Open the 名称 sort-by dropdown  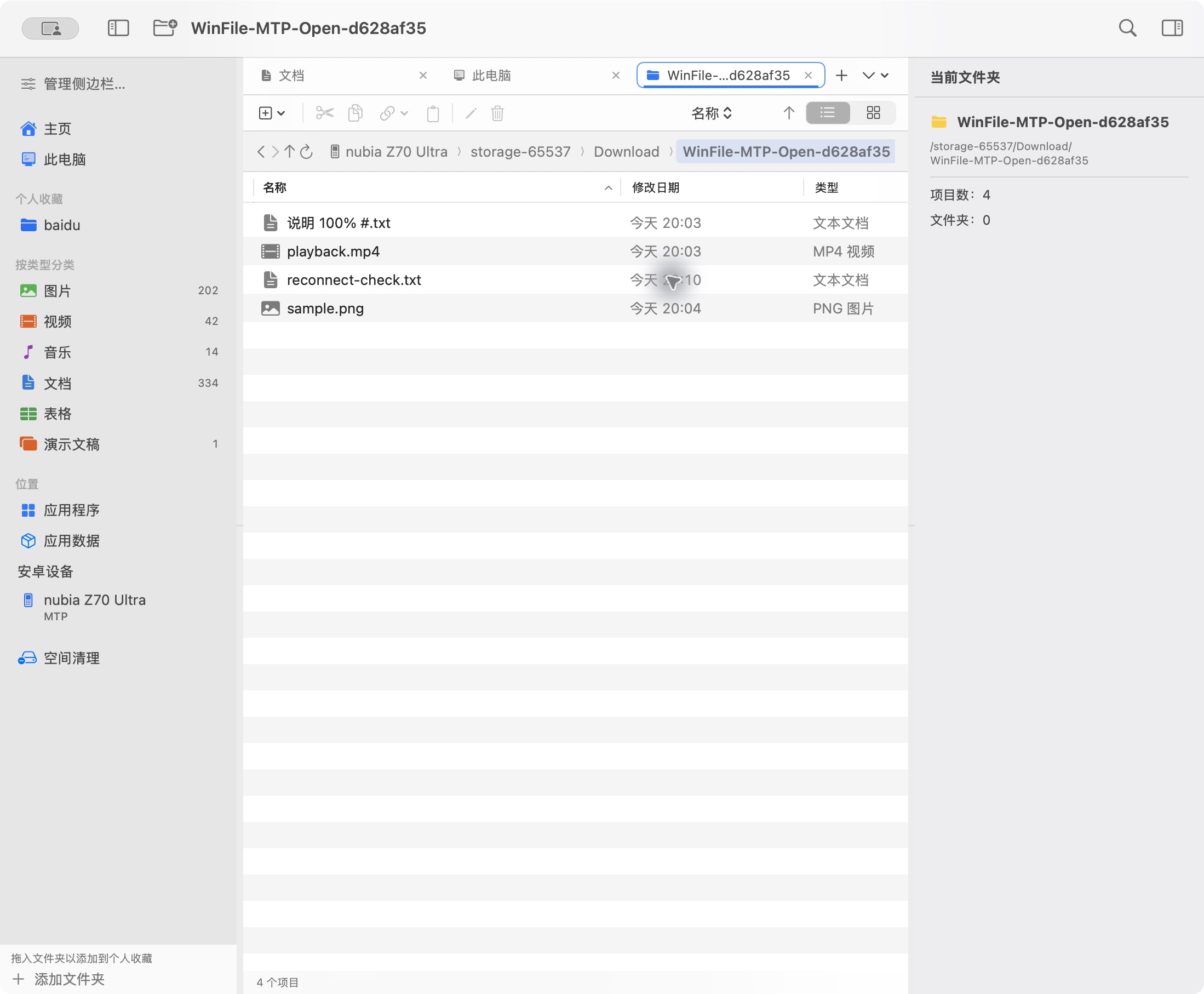coord(712,113)
